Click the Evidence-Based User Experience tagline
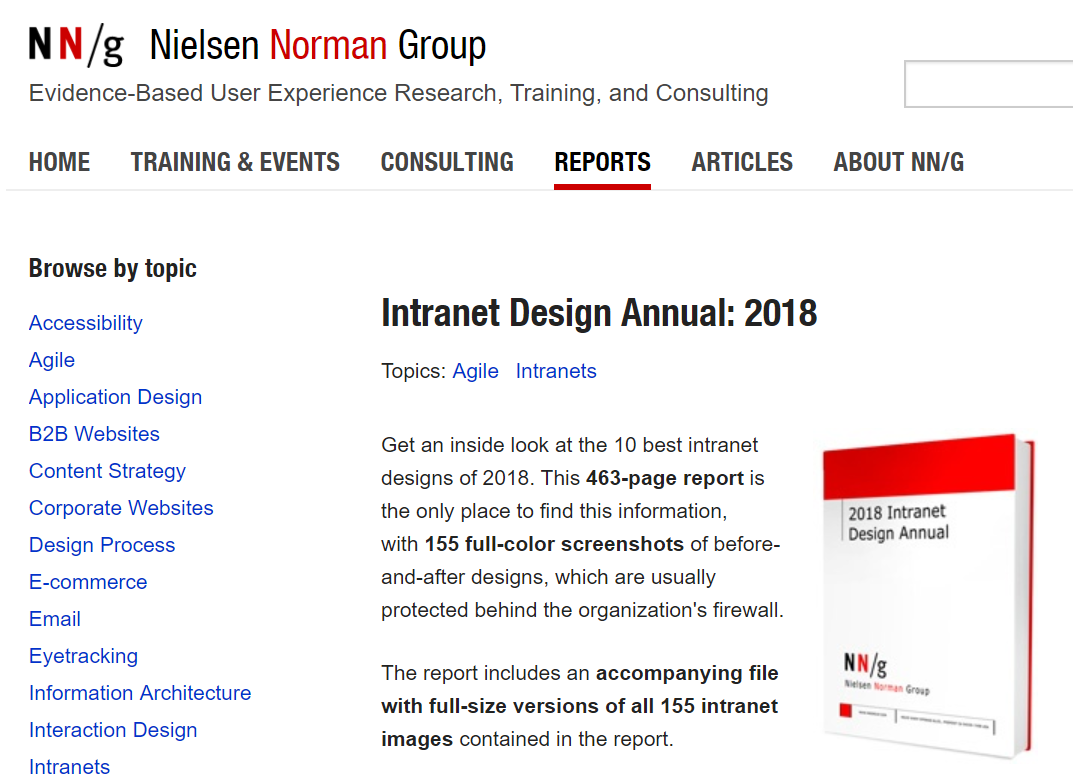 399,92
